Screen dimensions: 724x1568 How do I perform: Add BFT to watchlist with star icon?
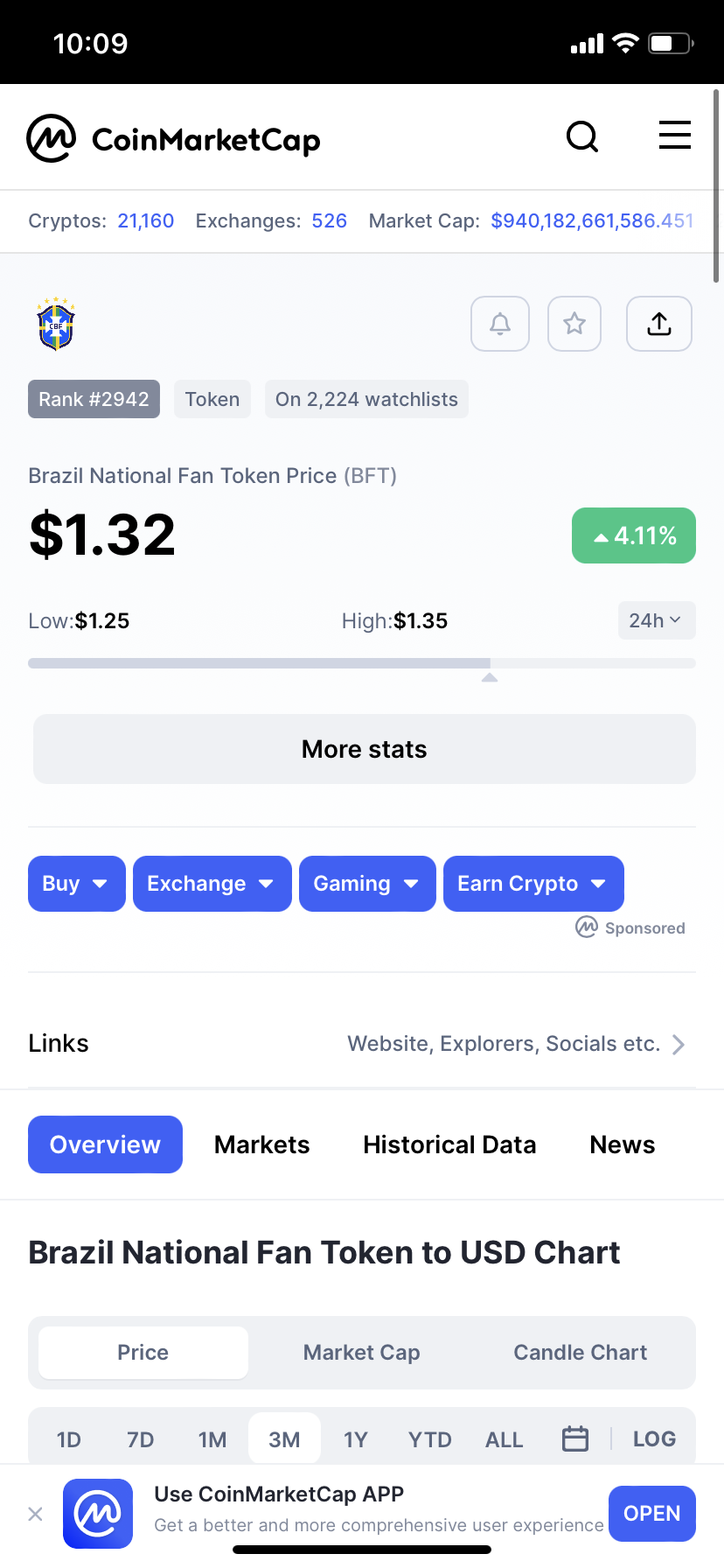pyautogui.click(x=574, y=324)
